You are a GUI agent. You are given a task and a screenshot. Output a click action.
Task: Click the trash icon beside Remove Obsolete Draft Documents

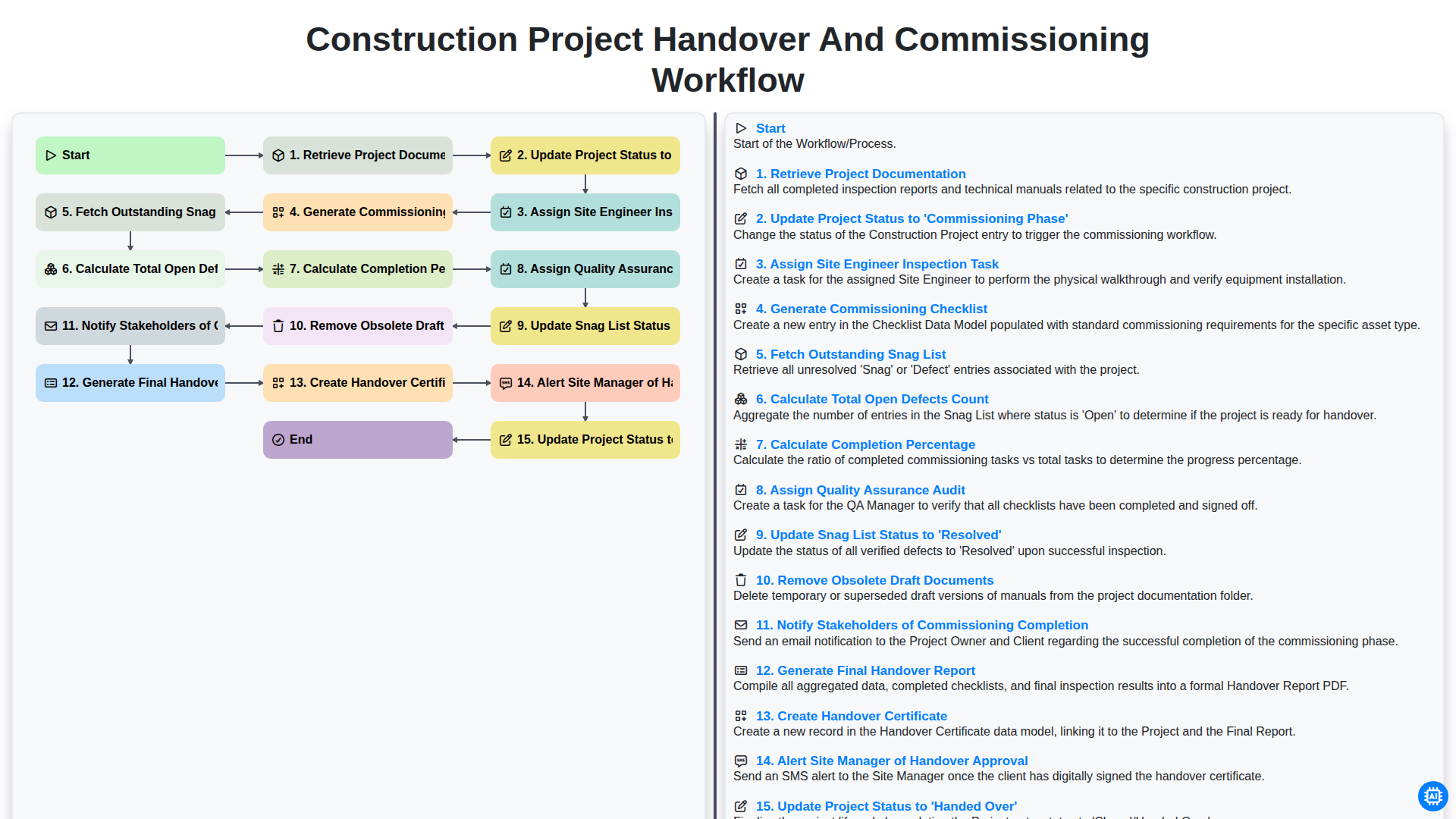741,580
